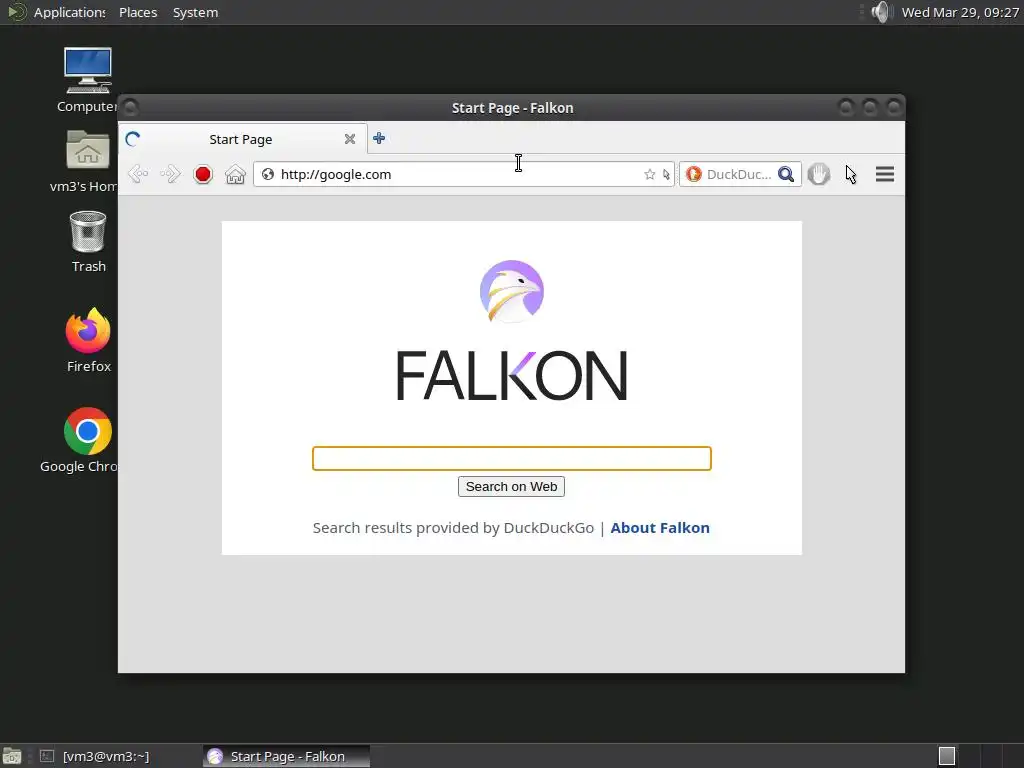1024x768 pixels.
Task: Close the Falkon window
Action: [x=893, y=106]
